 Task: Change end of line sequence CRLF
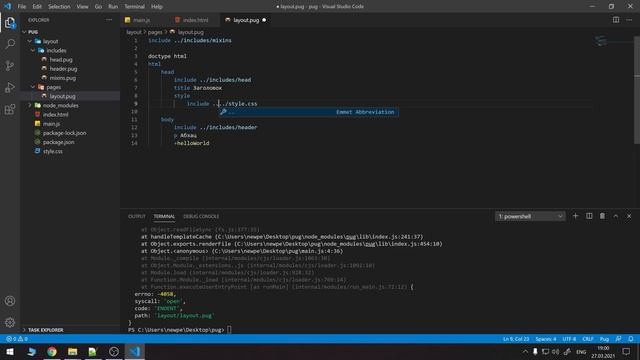click(588, 339)
